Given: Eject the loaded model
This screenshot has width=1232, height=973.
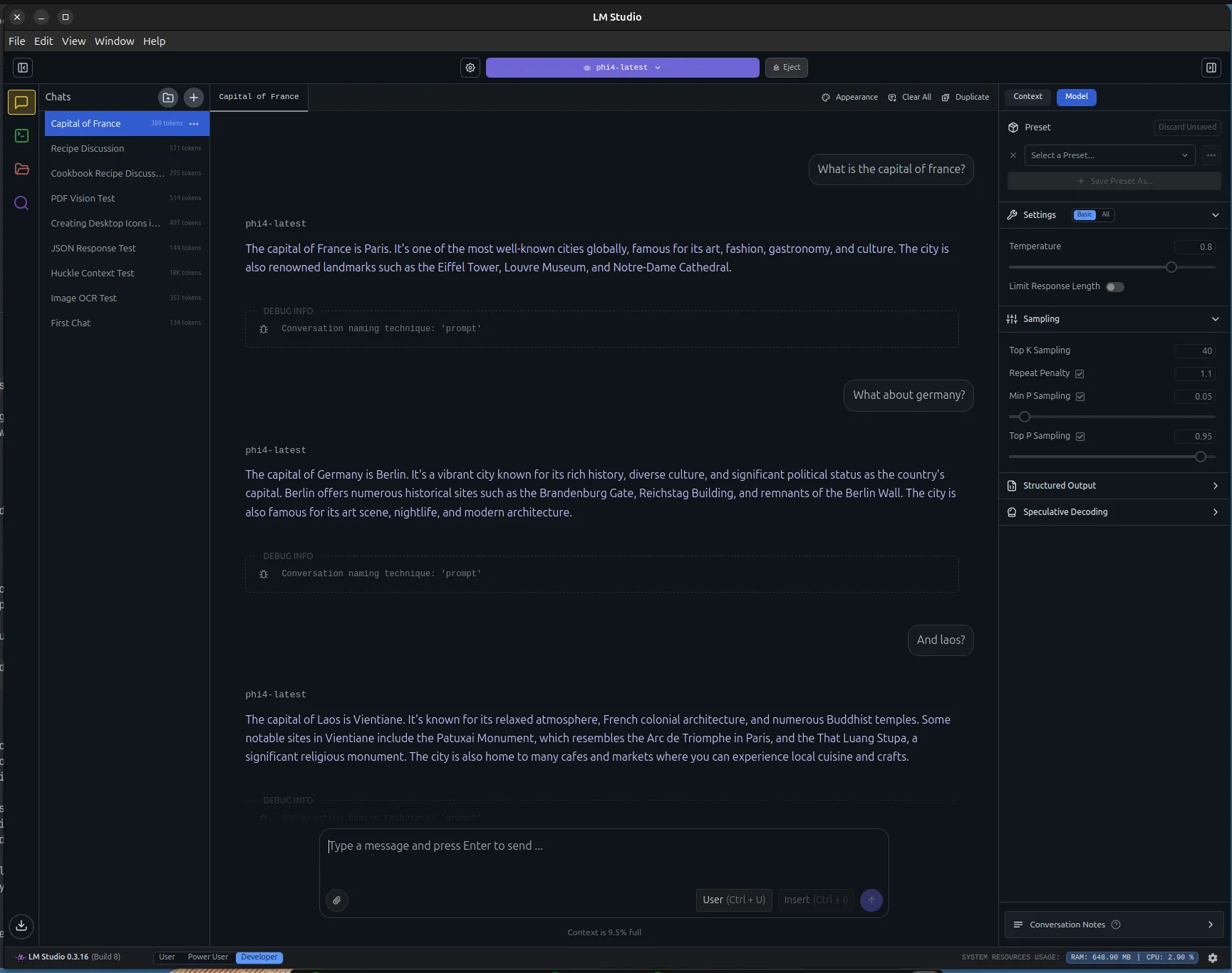Looking at the screenshot, I should [787, 68].
